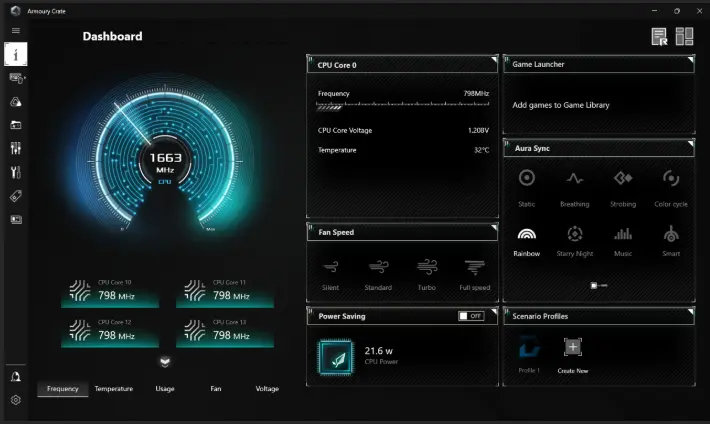The image size is (710, 424).
Task: Choose the Breathing lighting effect
Action: tap(574, 179)
